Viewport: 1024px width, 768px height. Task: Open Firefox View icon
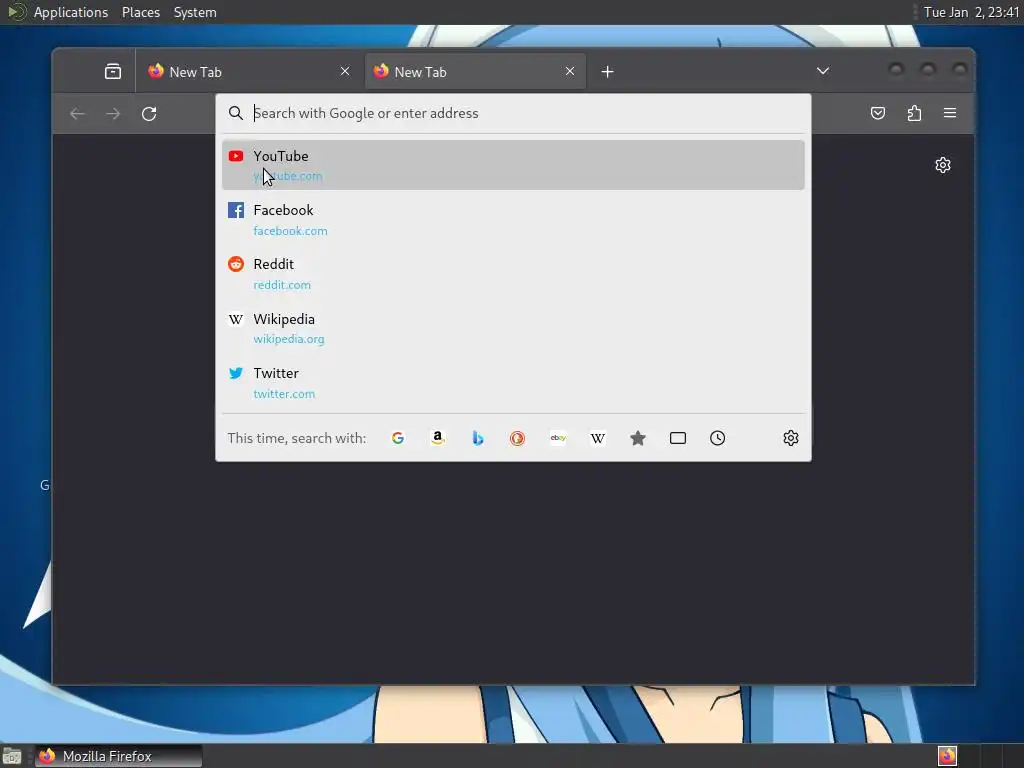[x=113, y=71]
